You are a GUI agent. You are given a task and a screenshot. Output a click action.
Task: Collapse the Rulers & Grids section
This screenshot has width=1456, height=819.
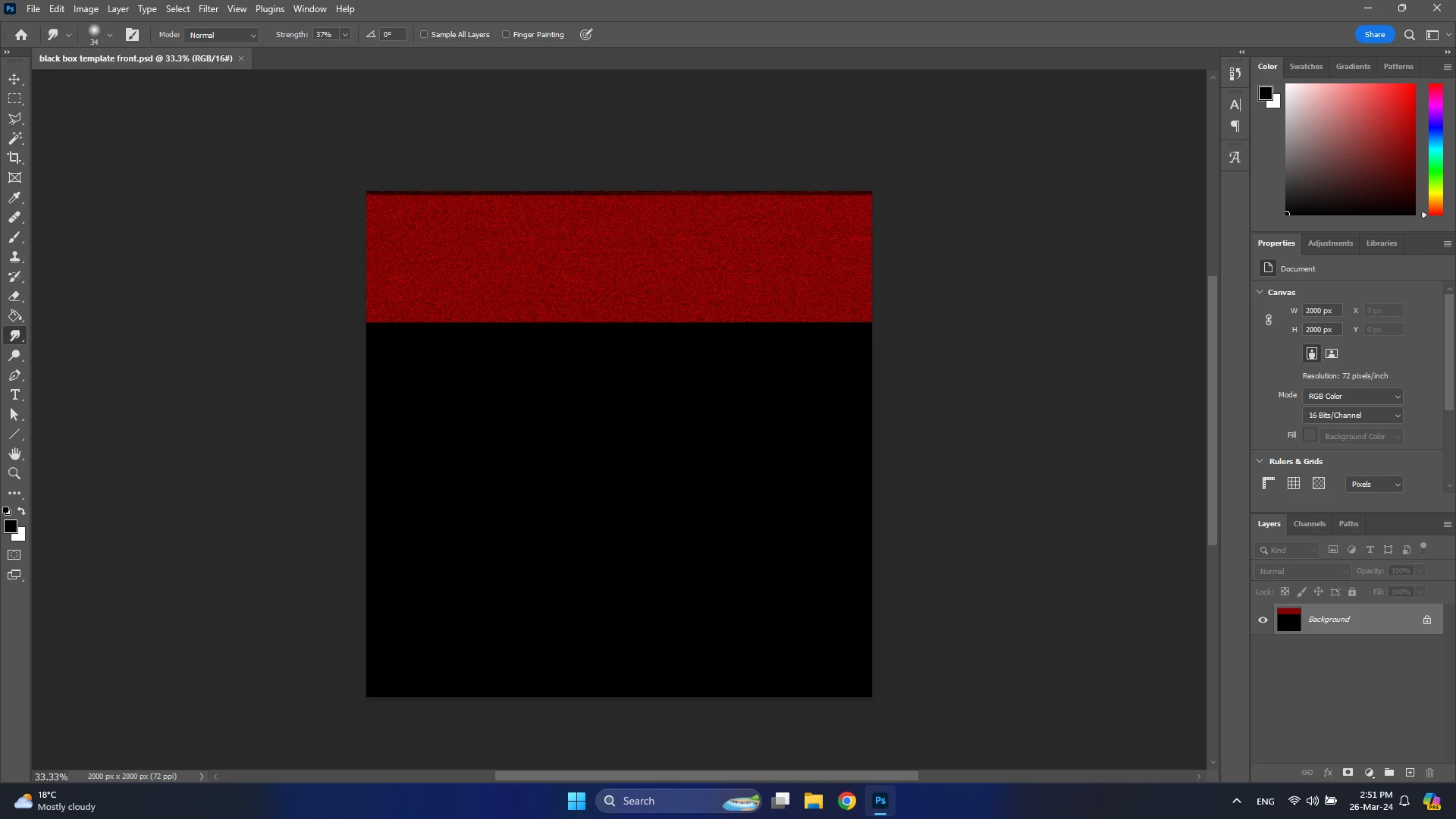1260,461
